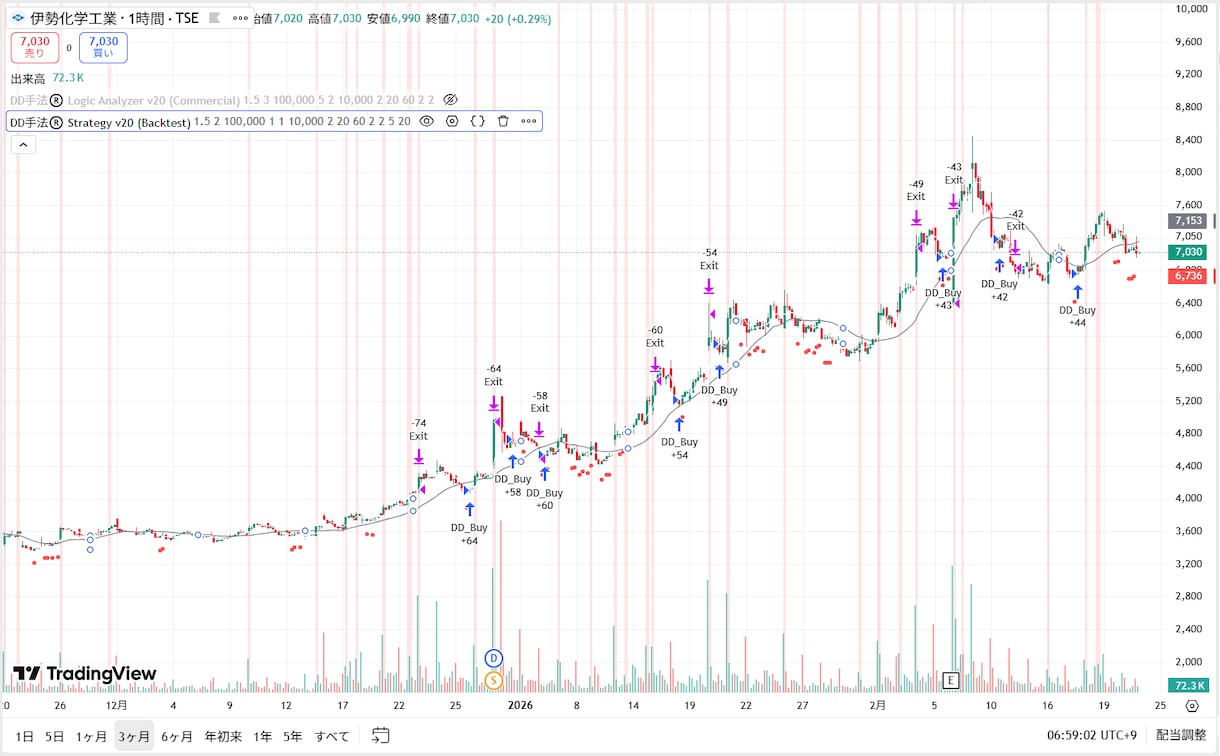
Task: Click the 高値7,030 high value
Action: click(x=333, y=18)
